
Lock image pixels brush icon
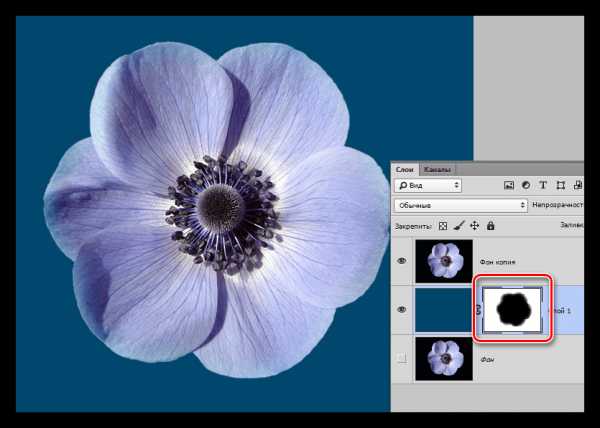459,226
